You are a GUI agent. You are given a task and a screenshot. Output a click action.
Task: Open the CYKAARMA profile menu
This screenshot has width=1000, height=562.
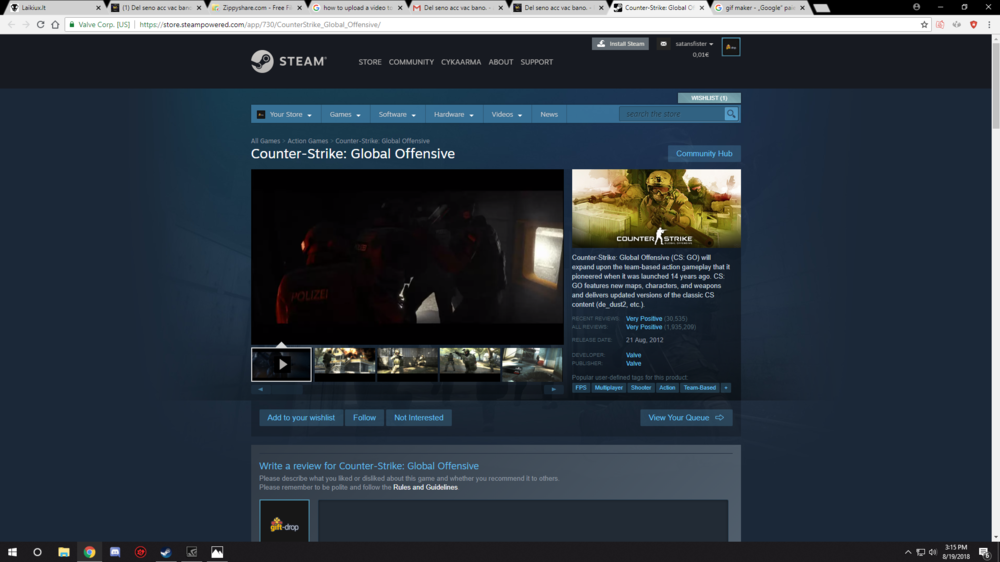(460, 62)
